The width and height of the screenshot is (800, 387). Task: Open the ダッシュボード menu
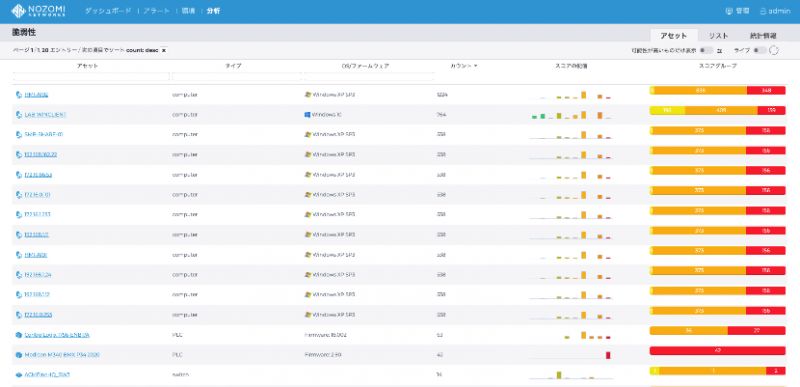point(108,11)
